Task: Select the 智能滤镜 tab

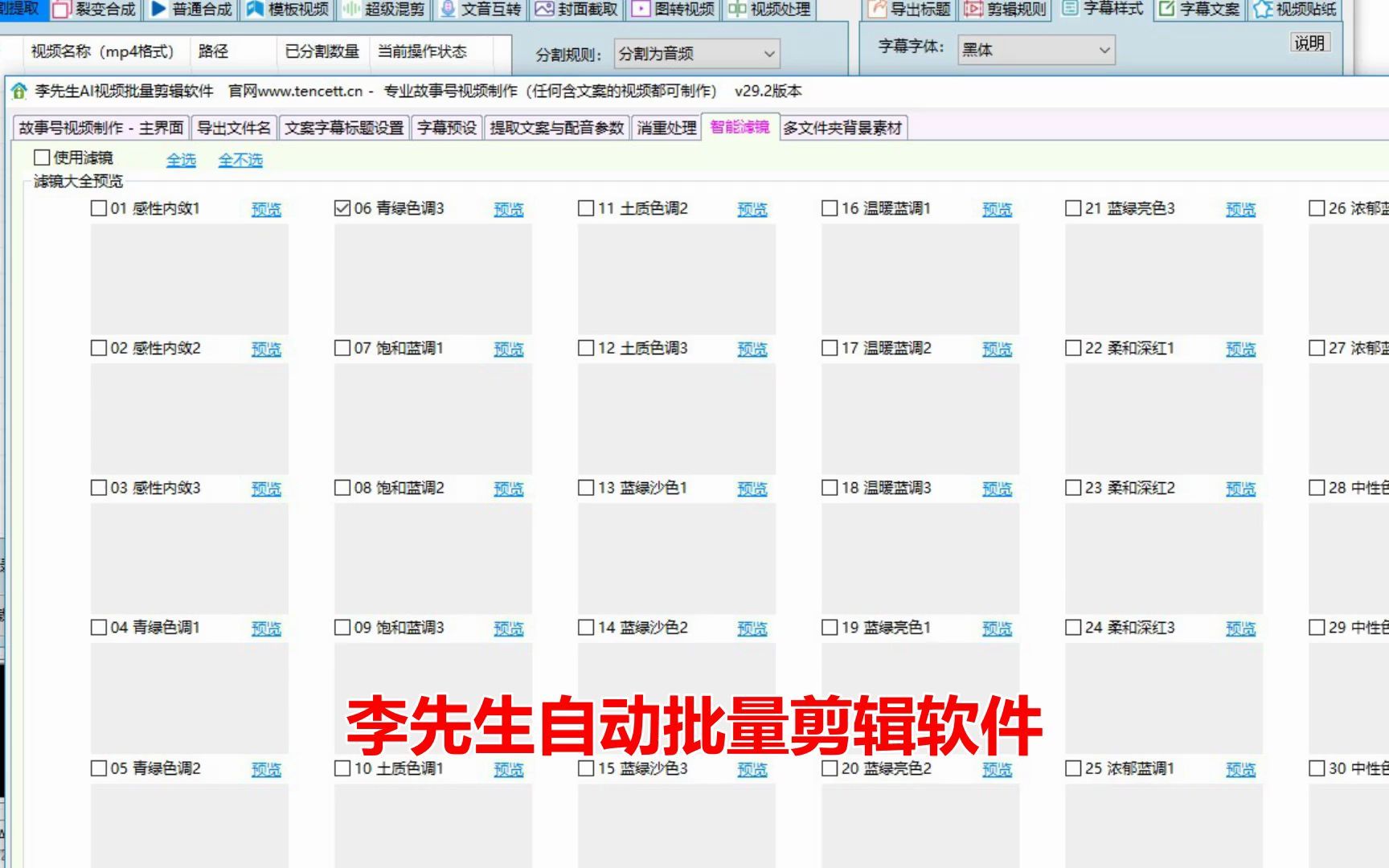Action: point(740,127)
